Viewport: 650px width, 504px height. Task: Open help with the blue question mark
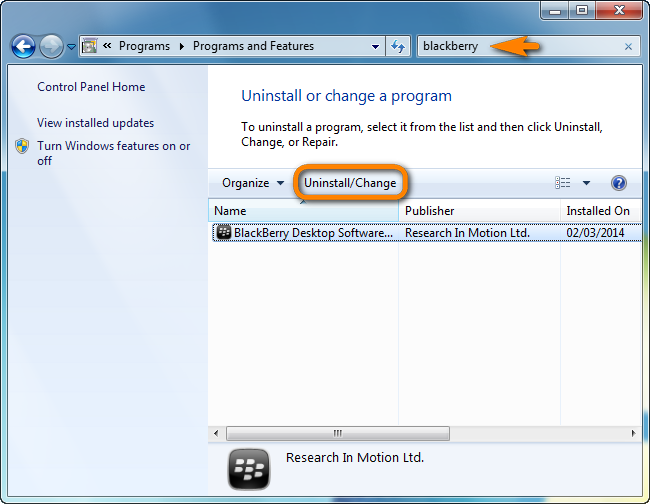618,183
